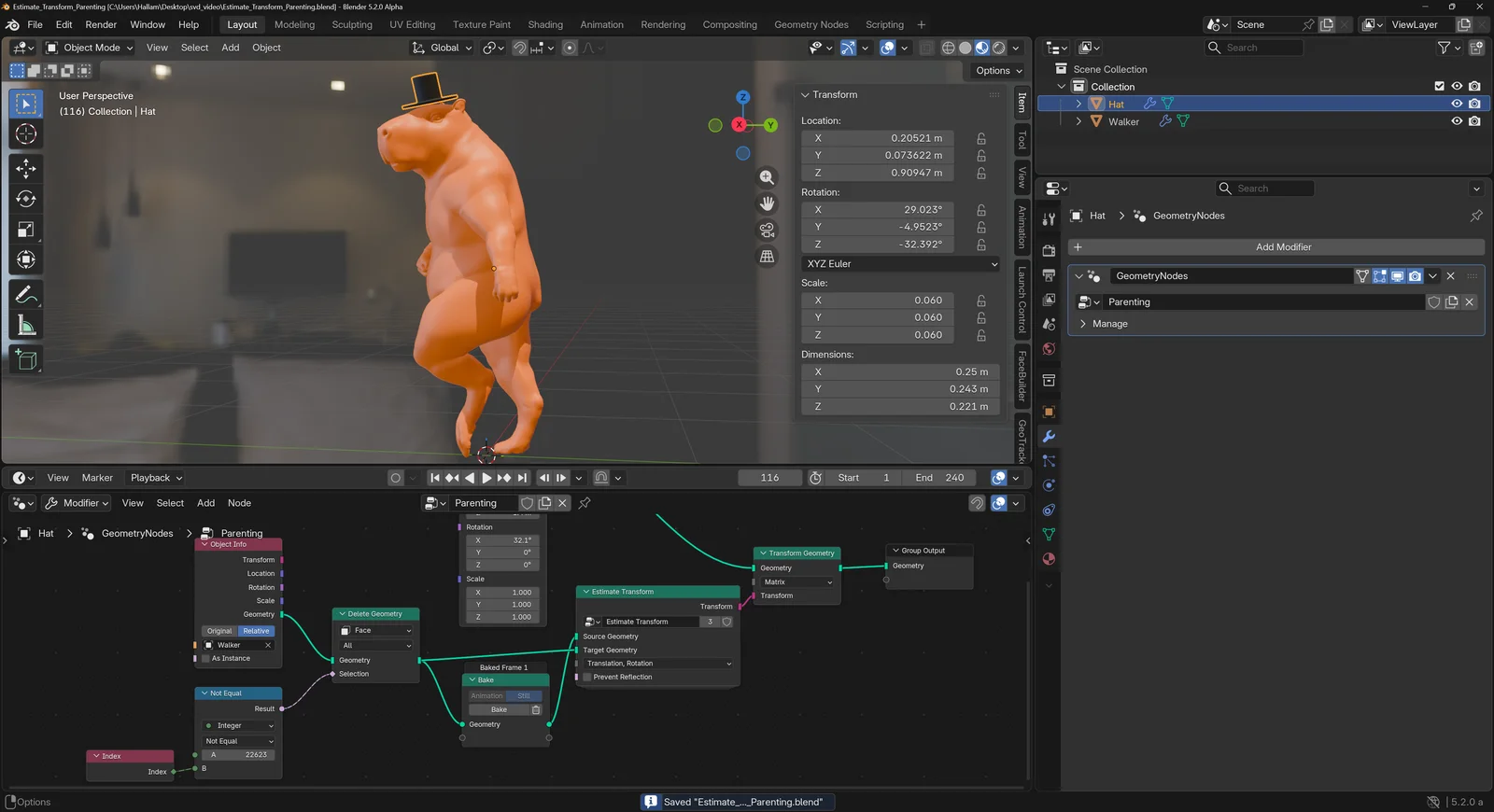1494x812 pixels.
Task: Remove the GeometryNodes modifier
Action: tap(1450, 276)
